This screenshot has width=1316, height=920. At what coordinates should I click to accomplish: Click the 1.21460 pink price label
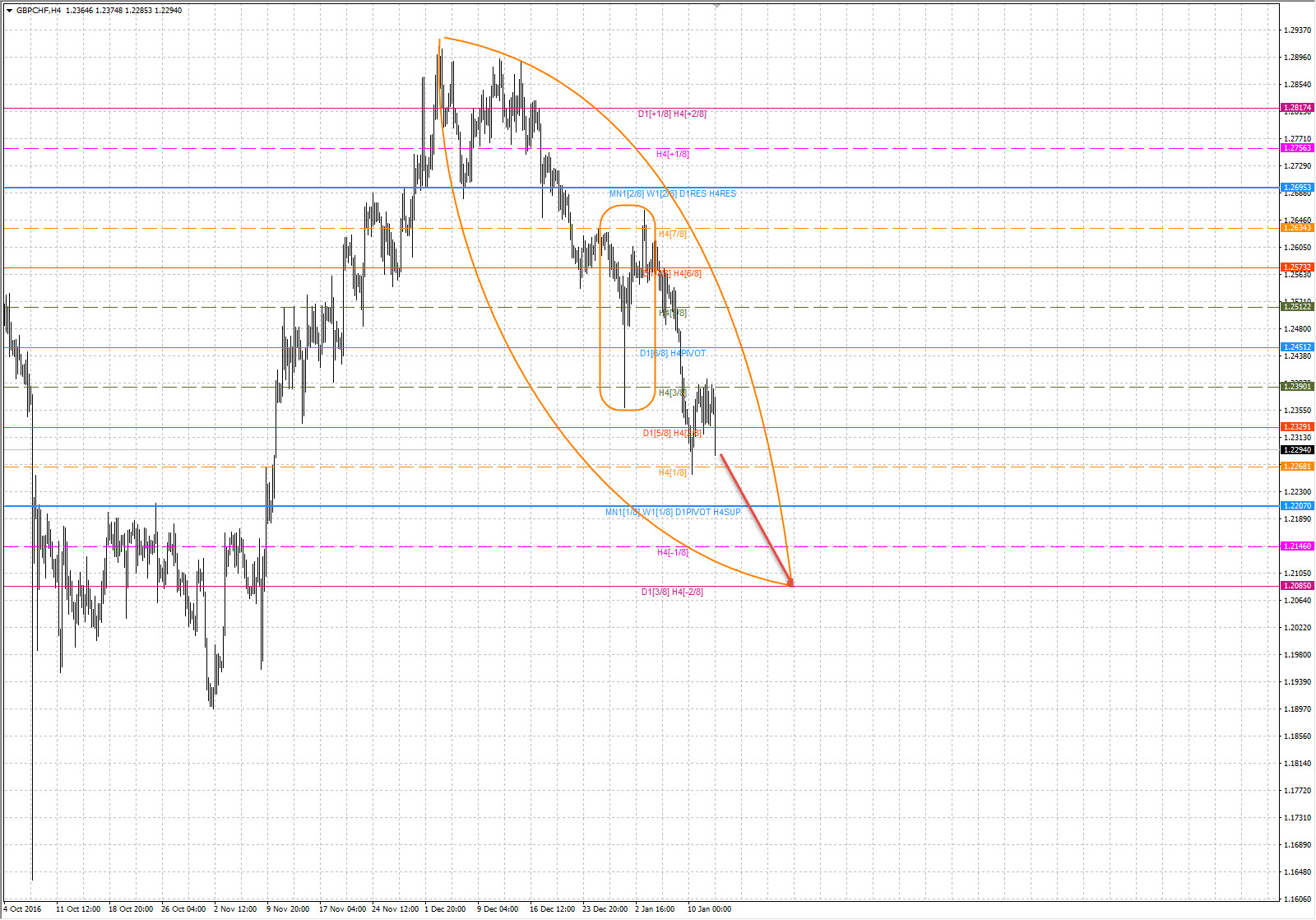click(x=1297, y=546)
